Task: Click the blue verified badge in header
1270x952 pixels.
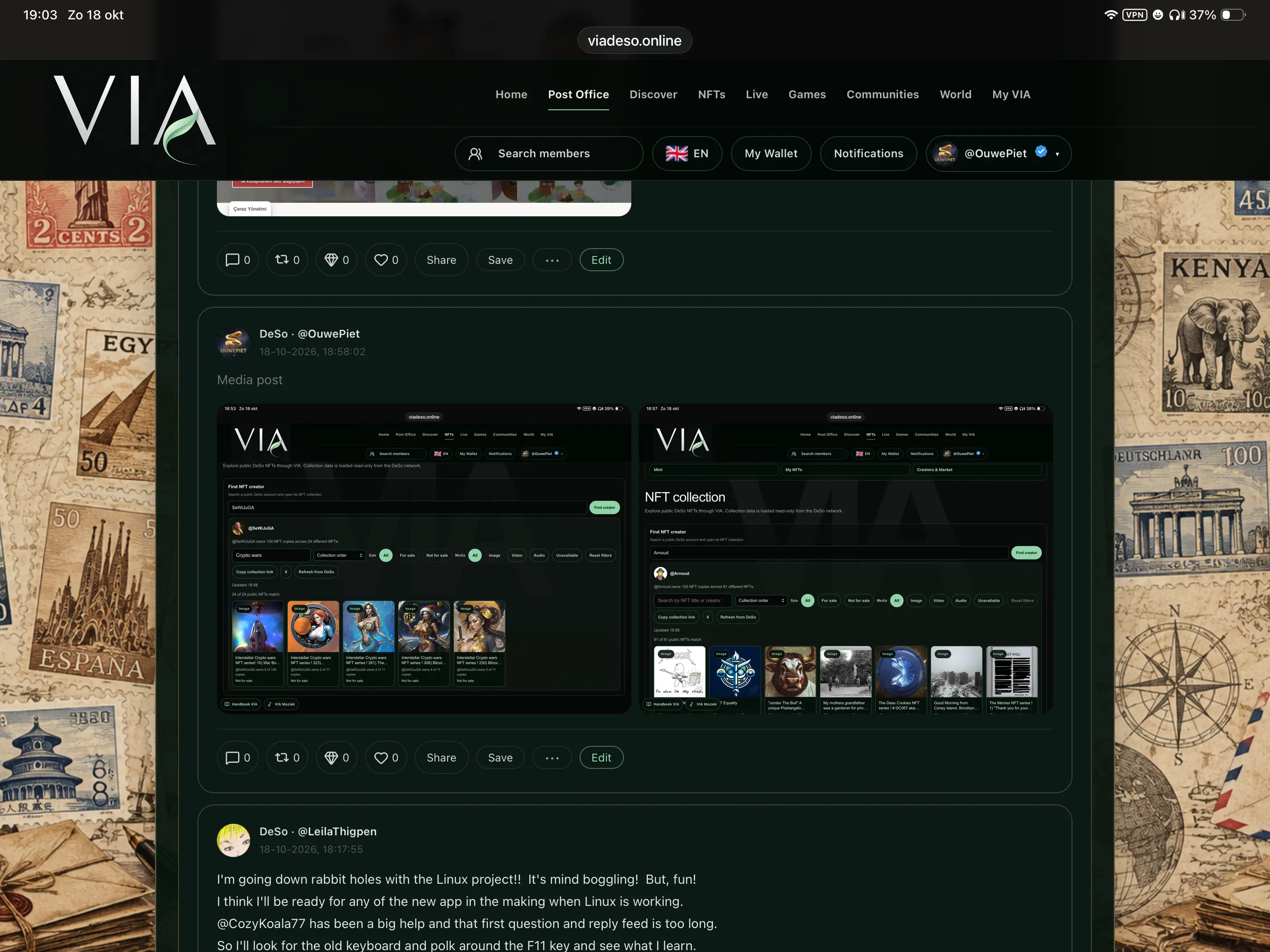Action: pyautogui.click(x=1040, y=151)
